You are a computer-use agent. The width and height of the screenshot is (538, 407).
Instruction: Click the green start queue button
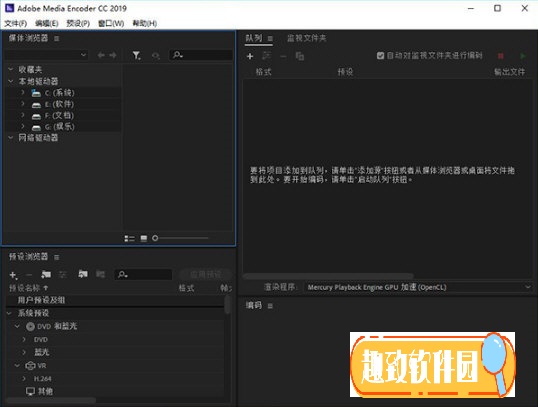click(x=523, y=56)
